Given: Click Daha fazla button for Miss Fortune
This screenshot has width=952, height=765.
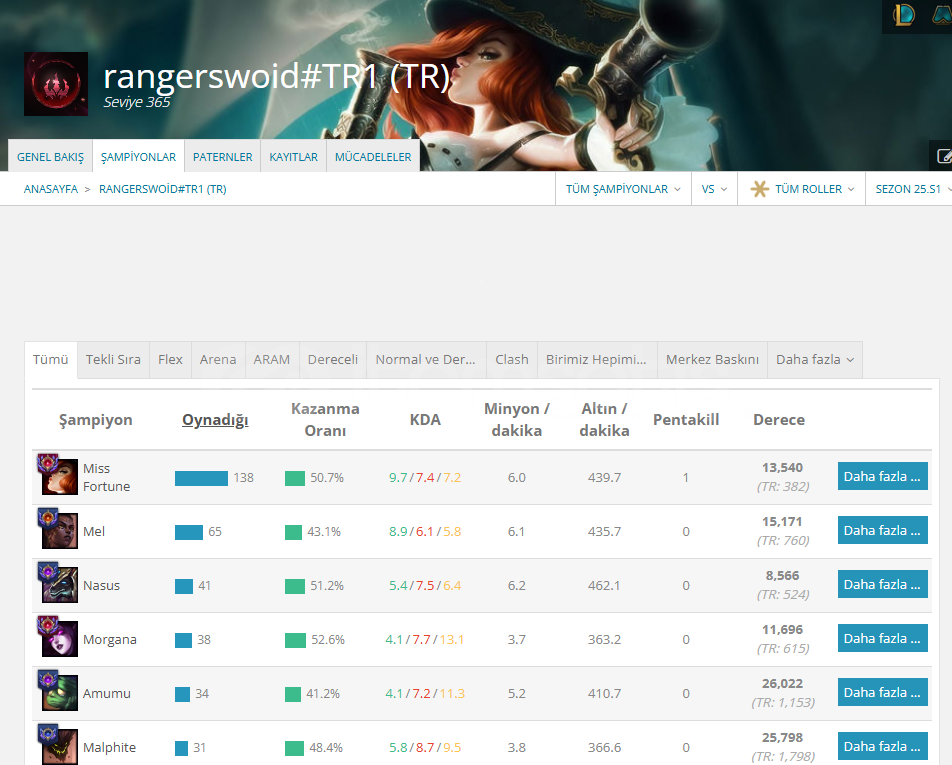Looking at the screenshot, I should click(883, 477).
